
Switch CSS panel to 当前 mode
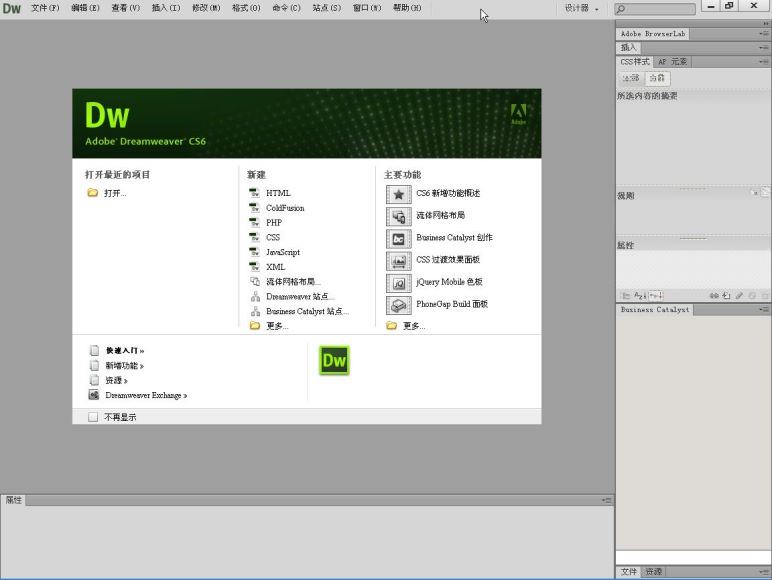click(x=657, y=78)
